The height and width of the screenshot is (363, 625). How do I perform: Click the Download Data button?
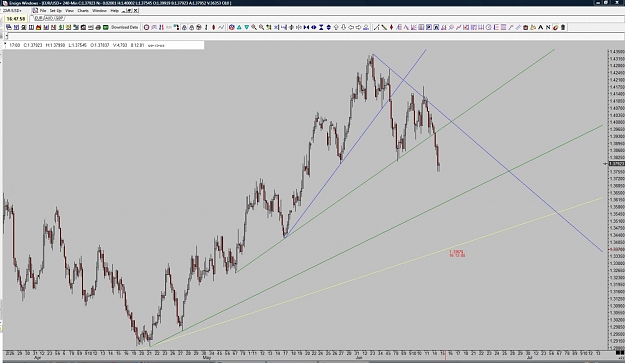pyautogui.click(x=124, y=27)
